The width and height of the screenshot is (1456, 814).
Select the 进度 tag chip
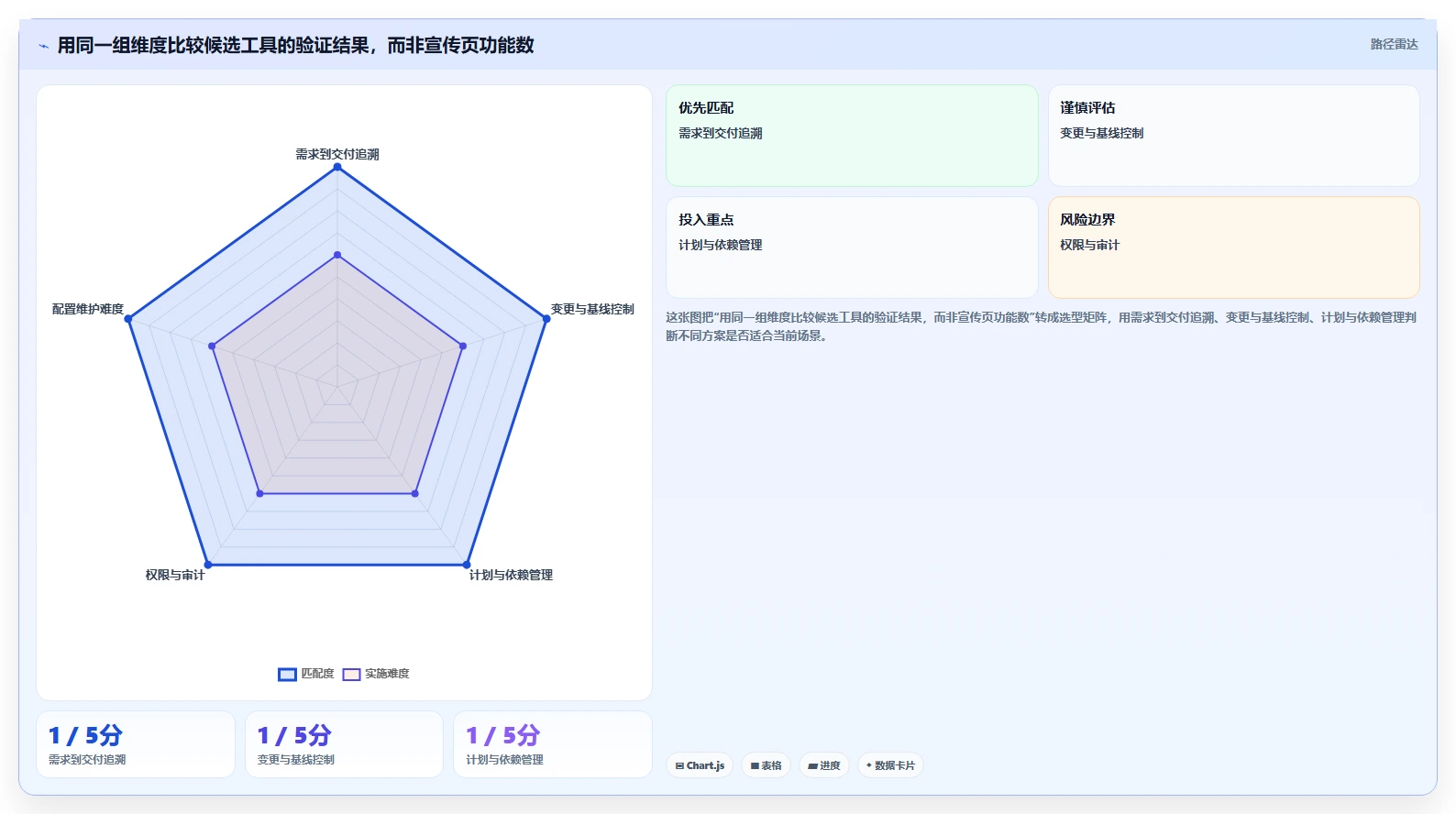click(x=824, y=765)
